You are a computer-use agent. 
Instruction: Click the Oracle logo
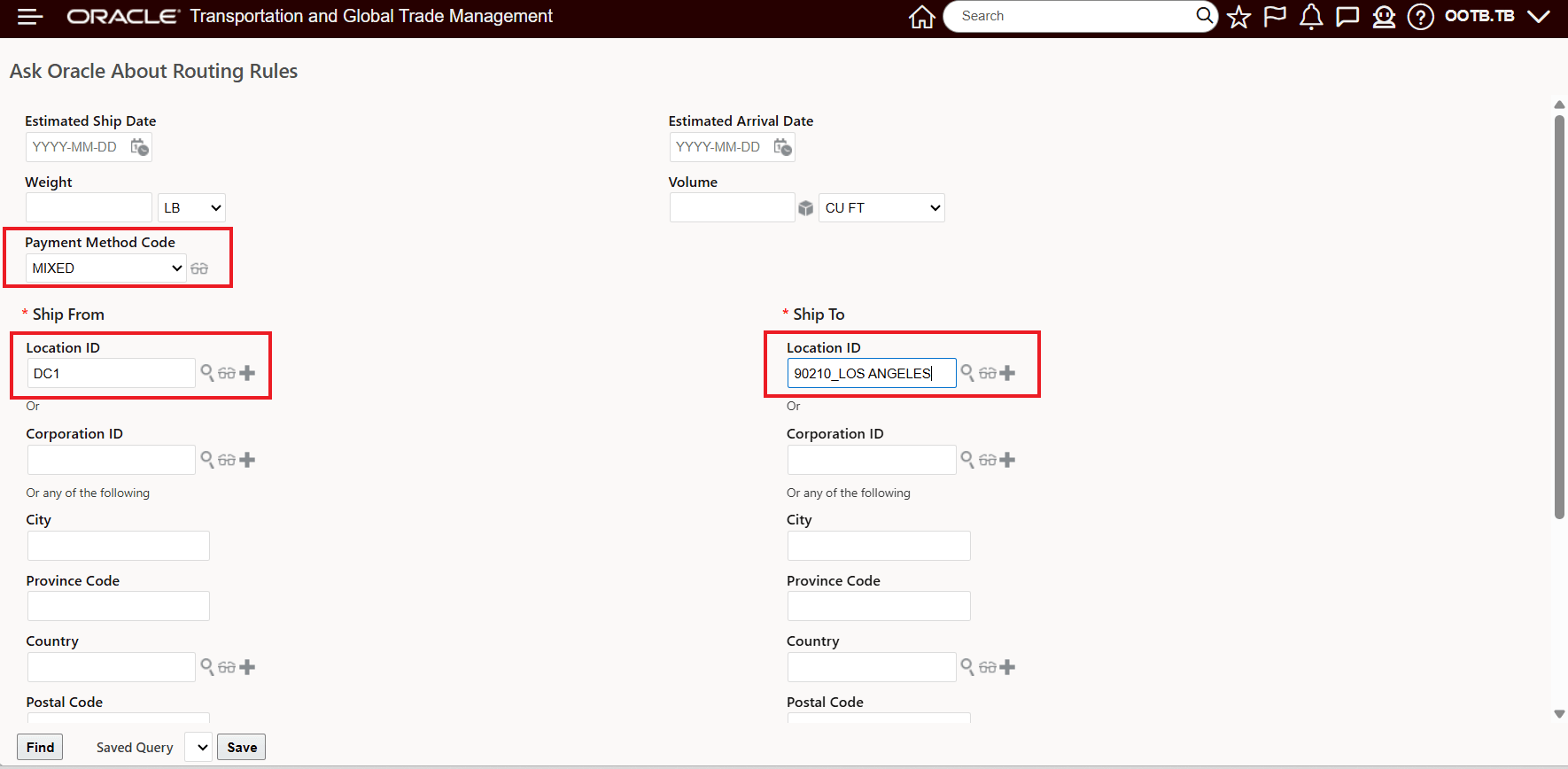tap(122, 16)
